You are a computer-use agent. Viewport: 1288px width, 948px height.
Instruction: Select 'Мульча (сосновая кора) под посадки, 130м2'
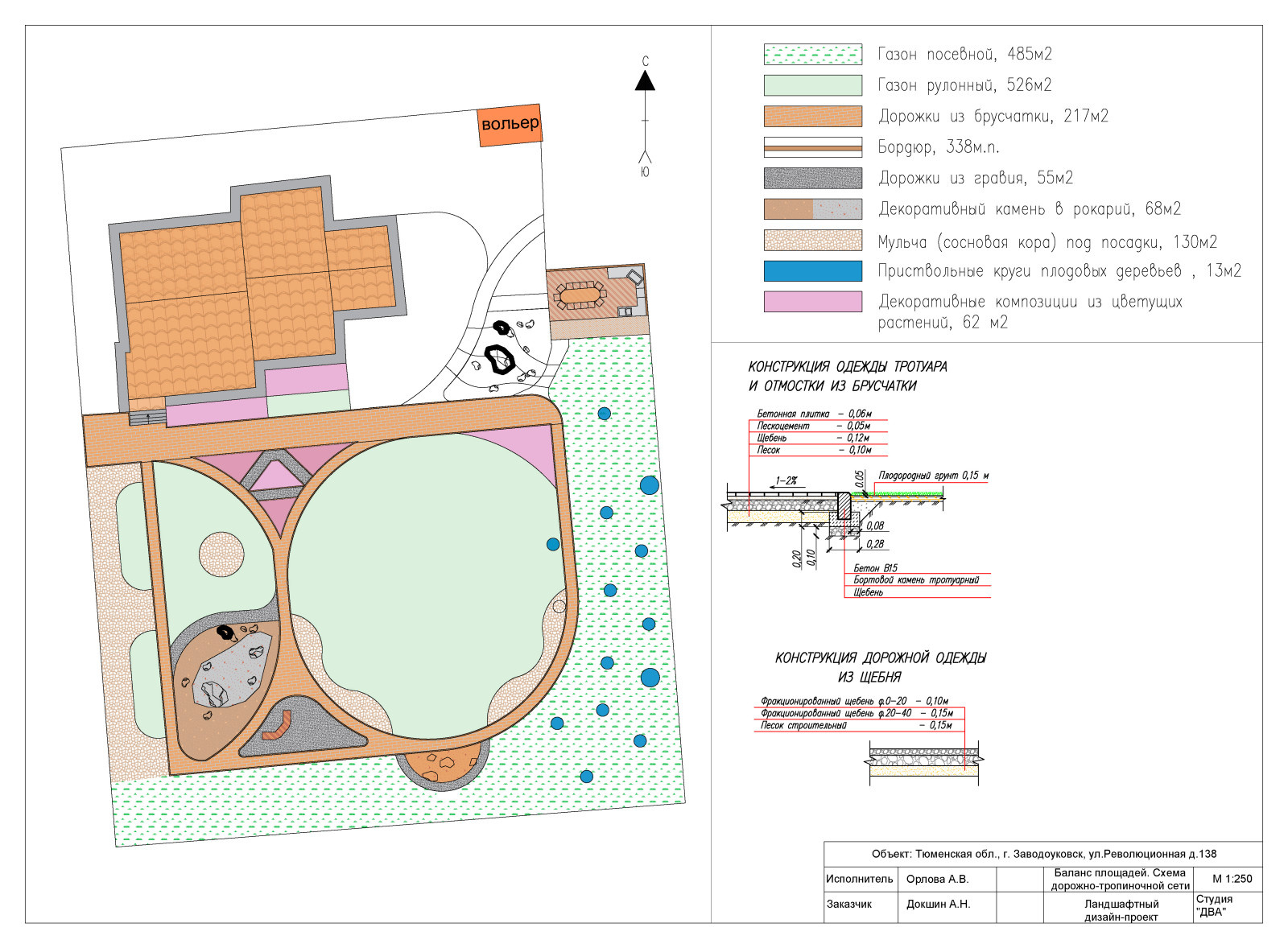pyautogui.click(x=1047, y=242)
